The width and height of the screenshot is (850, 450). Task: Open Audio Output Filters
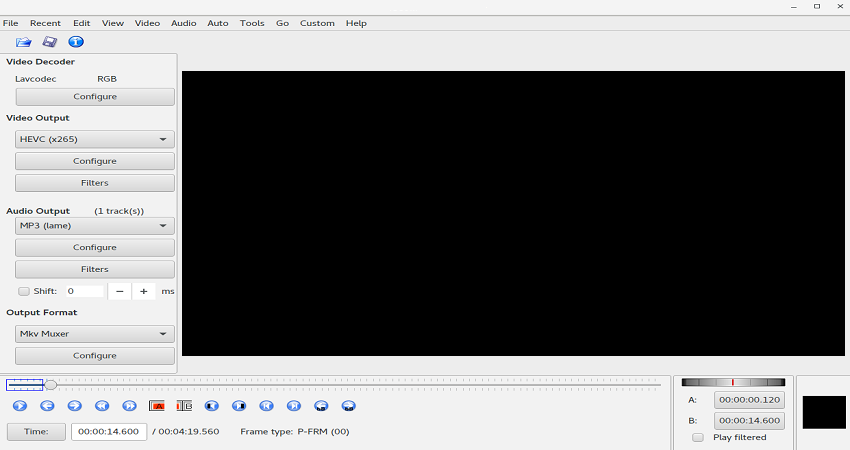click(95, 269)
